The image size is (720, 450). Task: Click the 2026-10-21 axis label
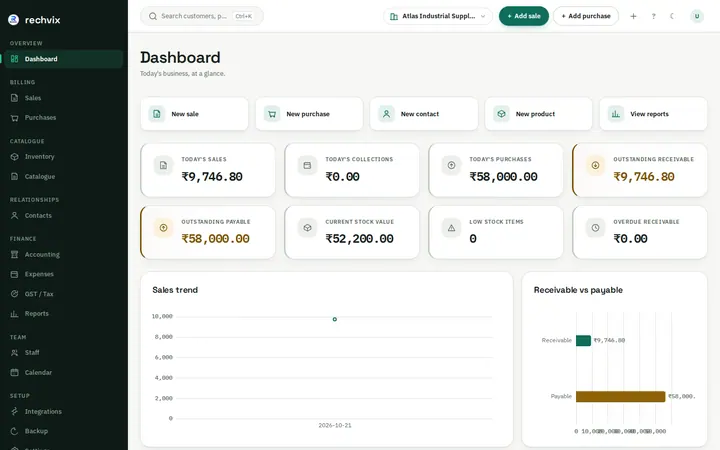coord(335,426)
